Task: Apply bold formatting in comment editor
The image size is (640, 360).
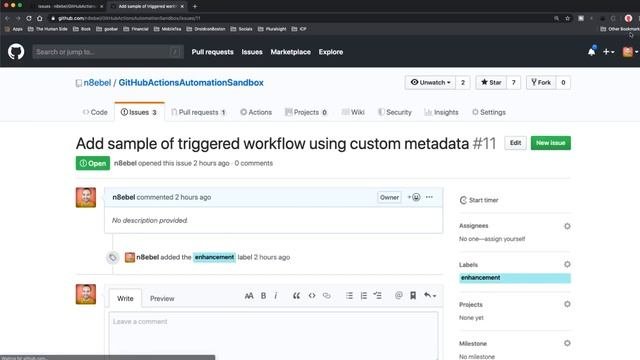Action: (x=263, y=296)
